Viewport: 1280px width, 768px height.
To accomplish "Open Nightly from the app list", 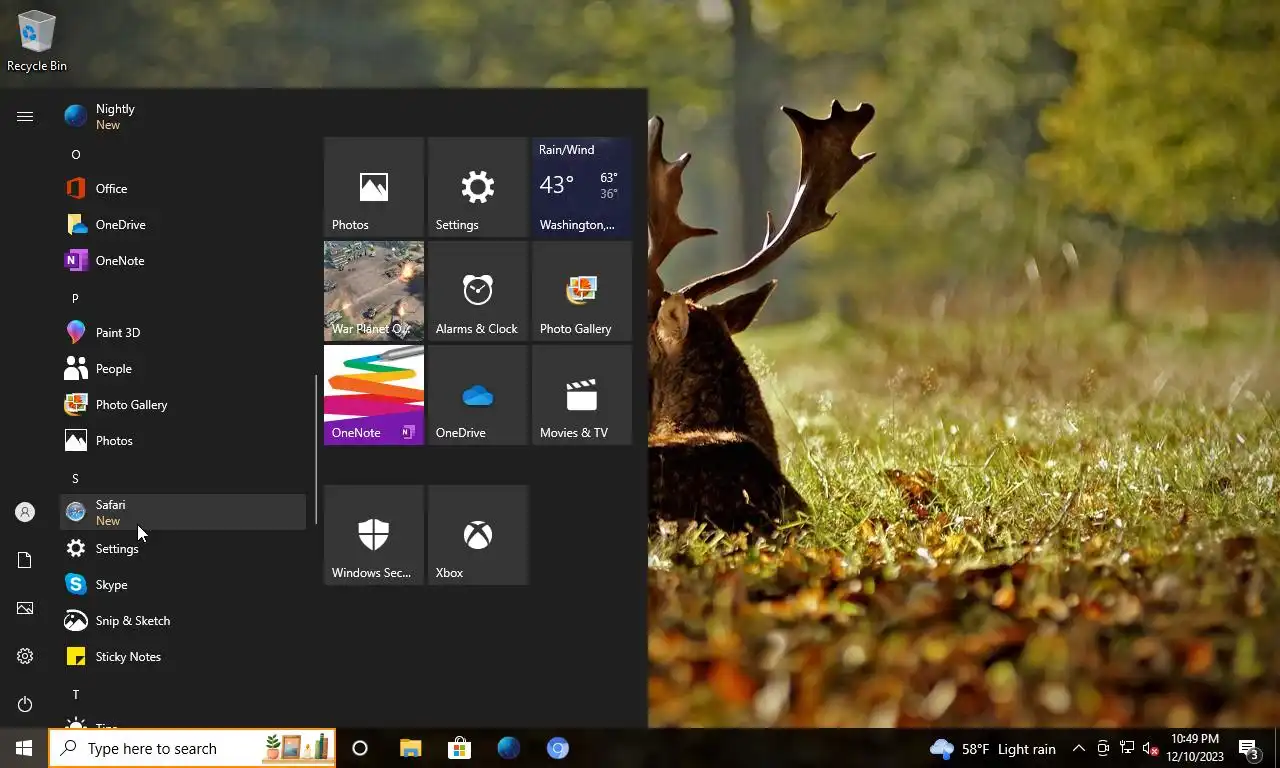I will coord(183,116).
